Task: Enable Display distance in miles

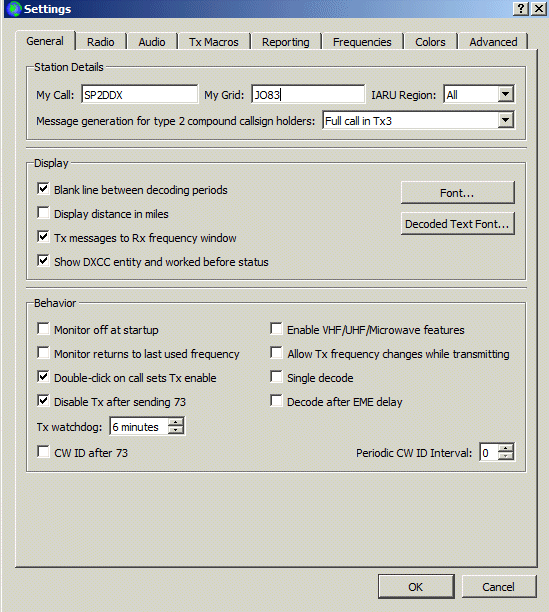Action: pos(43,213)
